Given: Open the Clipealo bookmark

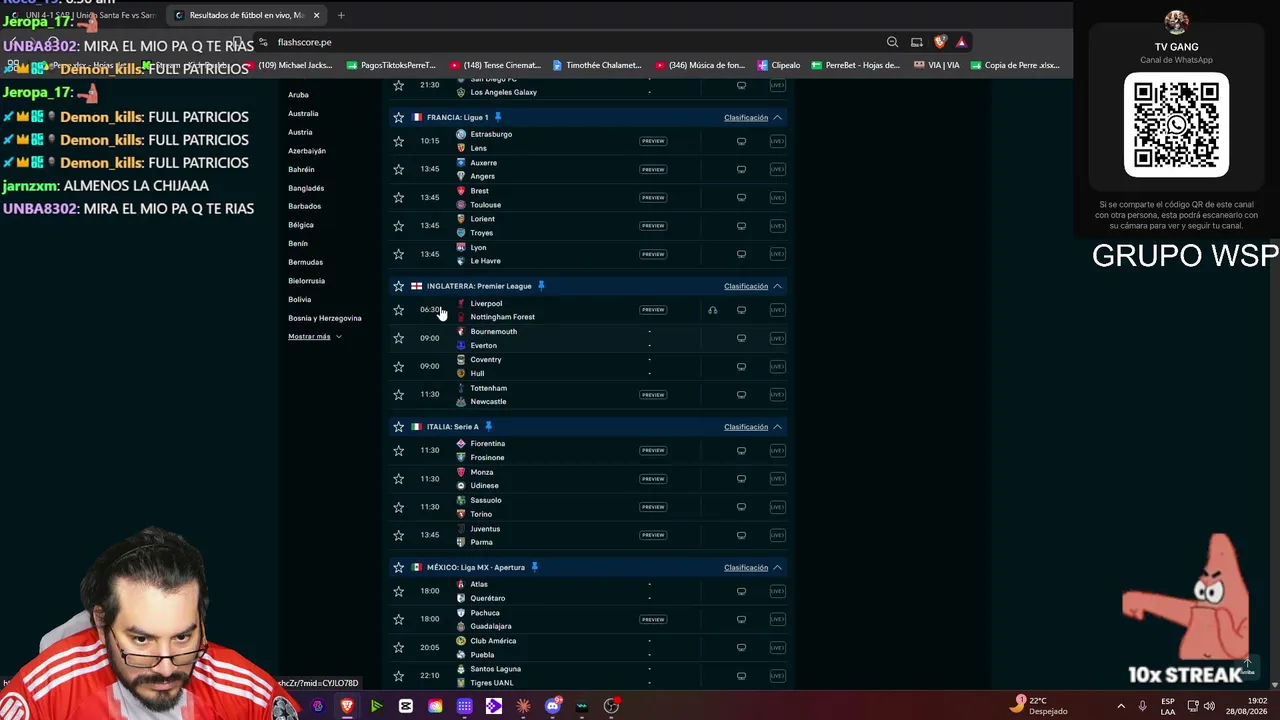Looking at the screenshot, I should click(779, 65).
